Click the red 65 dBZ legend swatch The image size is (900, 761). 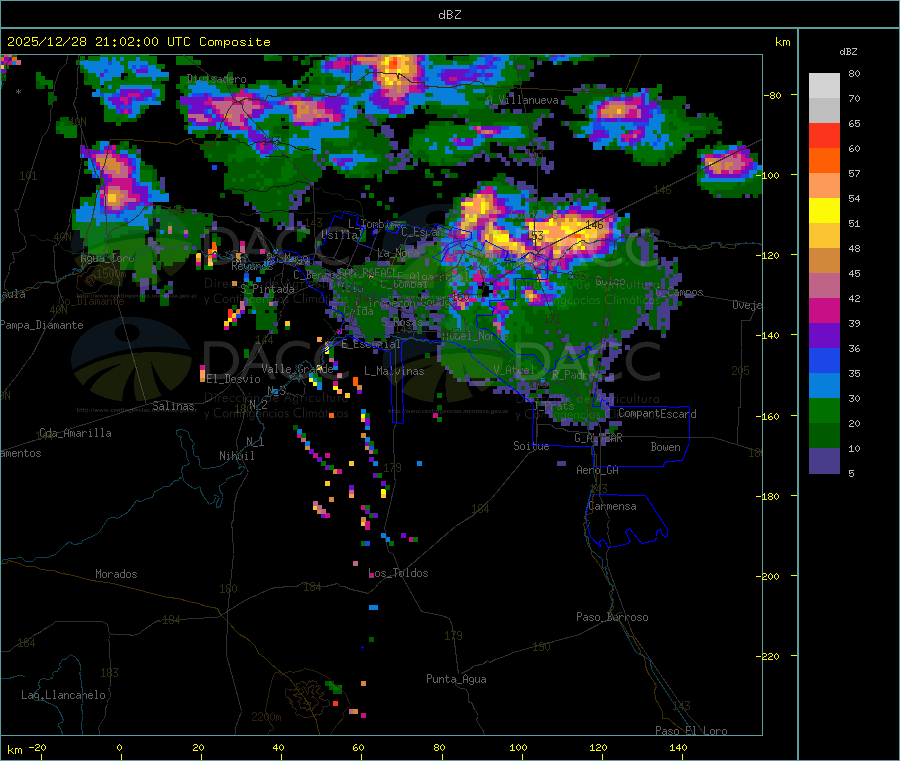pos(824,135)
